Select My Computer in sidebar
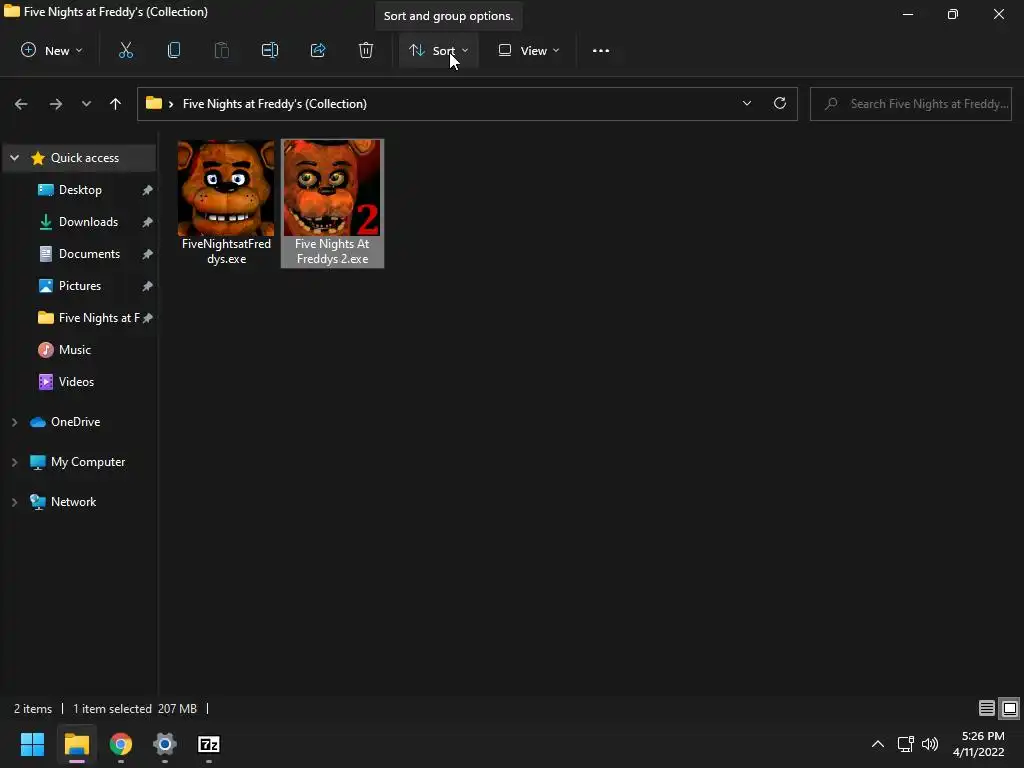 [x=88, y=462]
